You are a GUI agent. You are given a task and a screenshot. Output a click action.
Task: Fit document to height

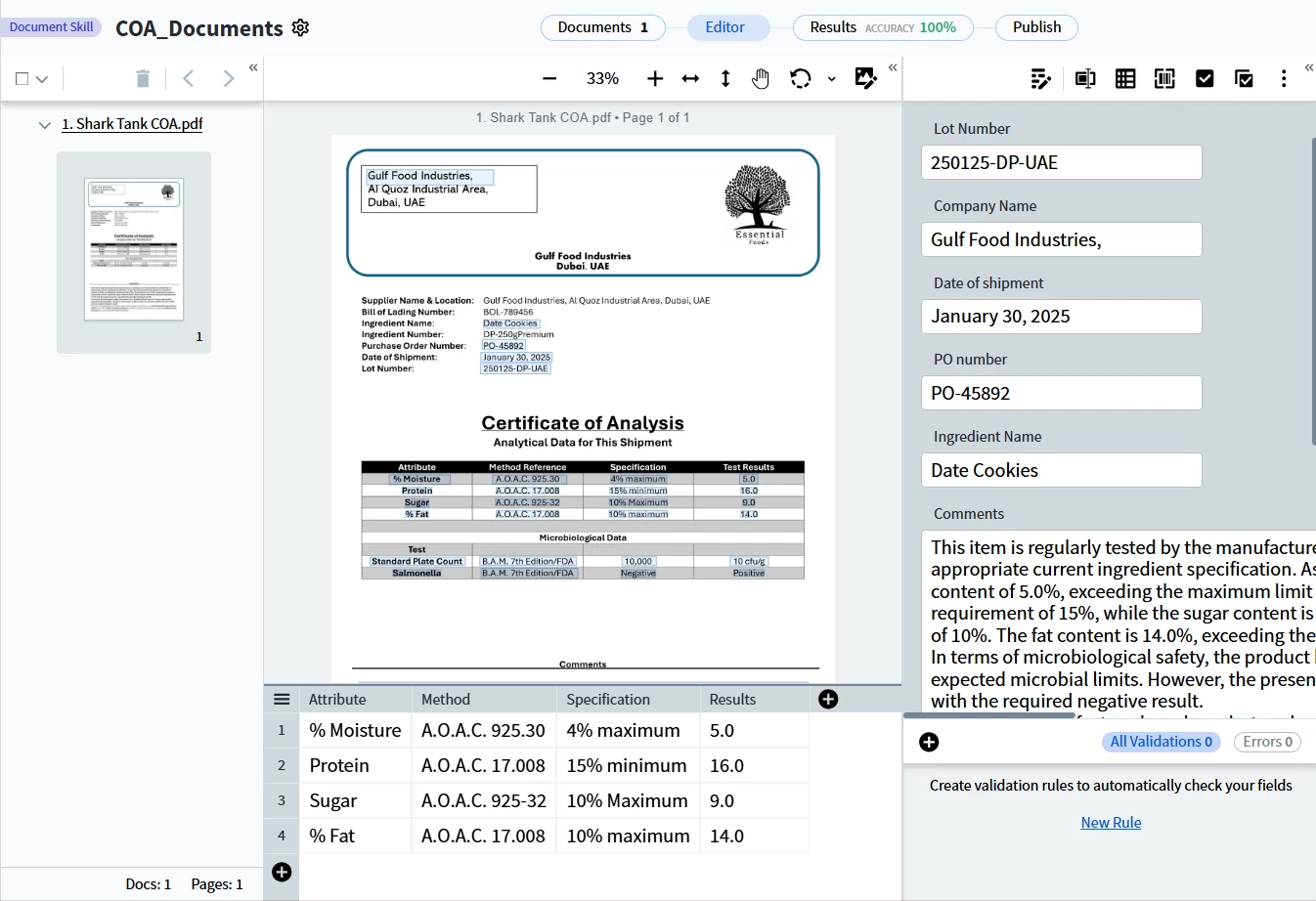(x=725, y=78)
